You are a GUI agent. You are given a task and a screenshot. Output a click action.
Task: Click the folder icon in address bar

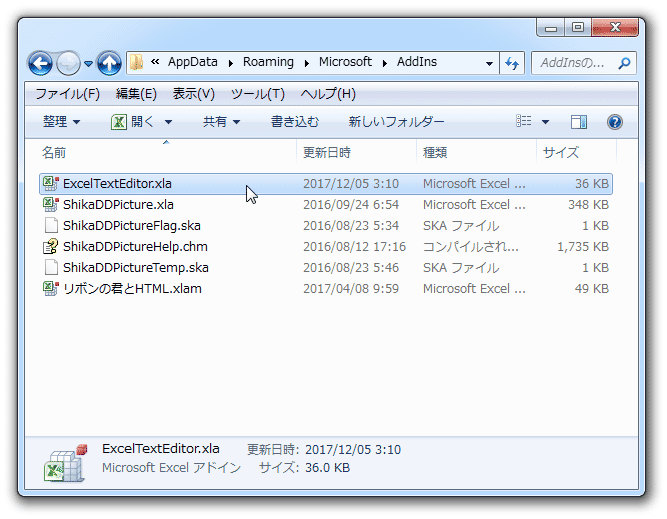136,63
